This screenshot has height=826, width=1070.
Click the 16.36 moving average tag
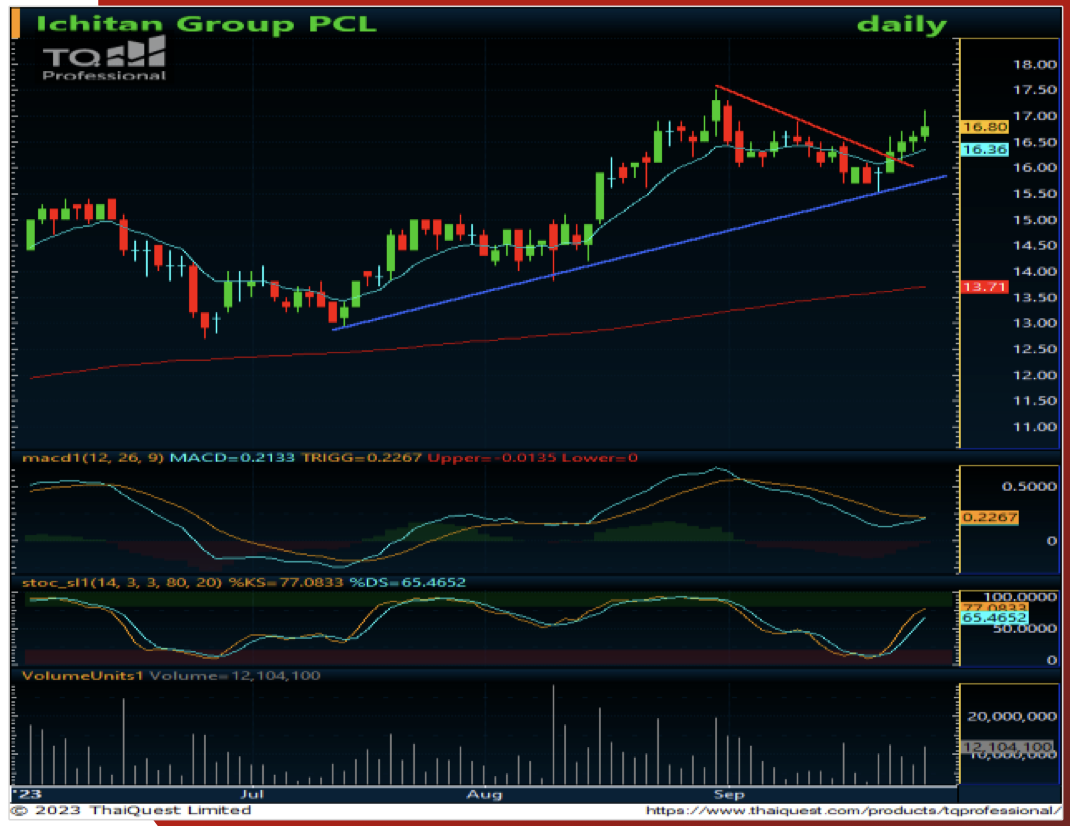tap(985, 149)
